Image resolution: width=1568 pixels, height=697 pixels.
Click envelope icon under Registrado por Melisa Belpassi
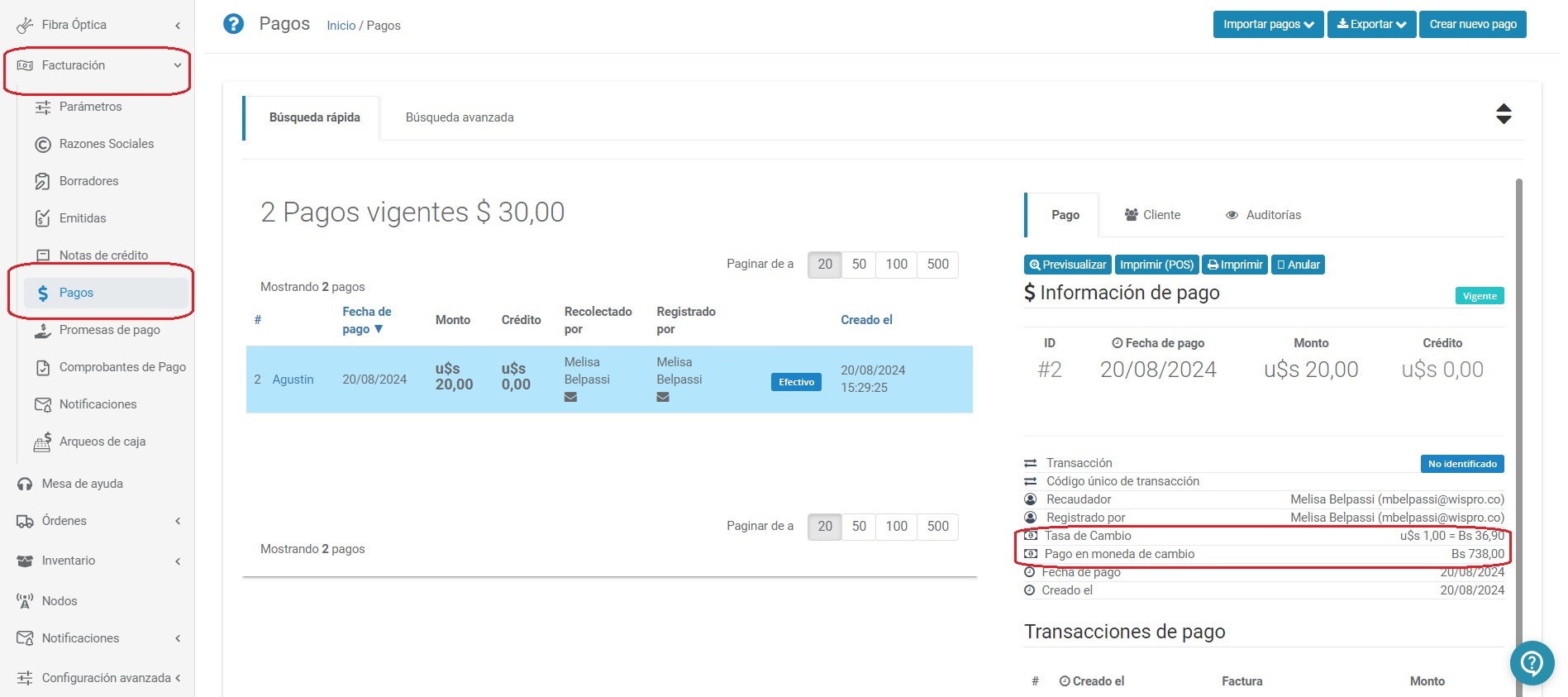coord(663,397)
